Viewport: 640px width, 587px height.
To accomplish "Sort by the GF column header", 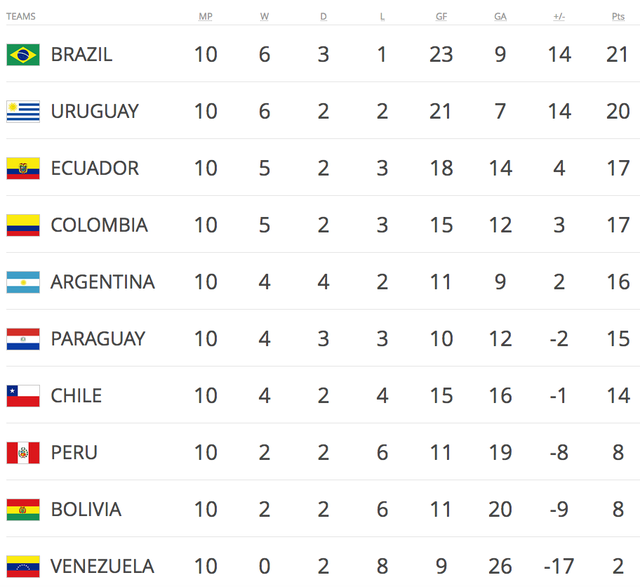I will click(441, 17).
